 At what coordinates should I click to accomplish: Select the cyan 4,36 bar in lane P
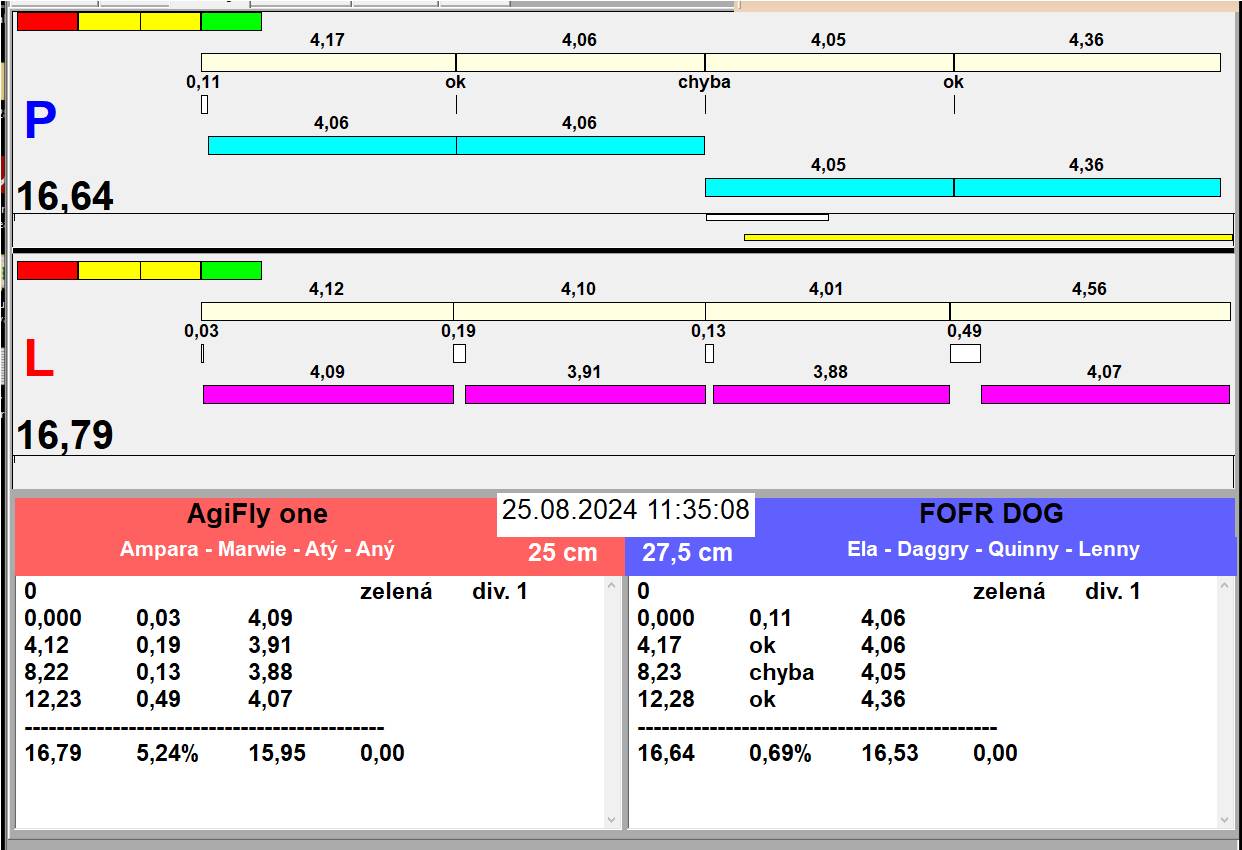(x=1087, y=187)
